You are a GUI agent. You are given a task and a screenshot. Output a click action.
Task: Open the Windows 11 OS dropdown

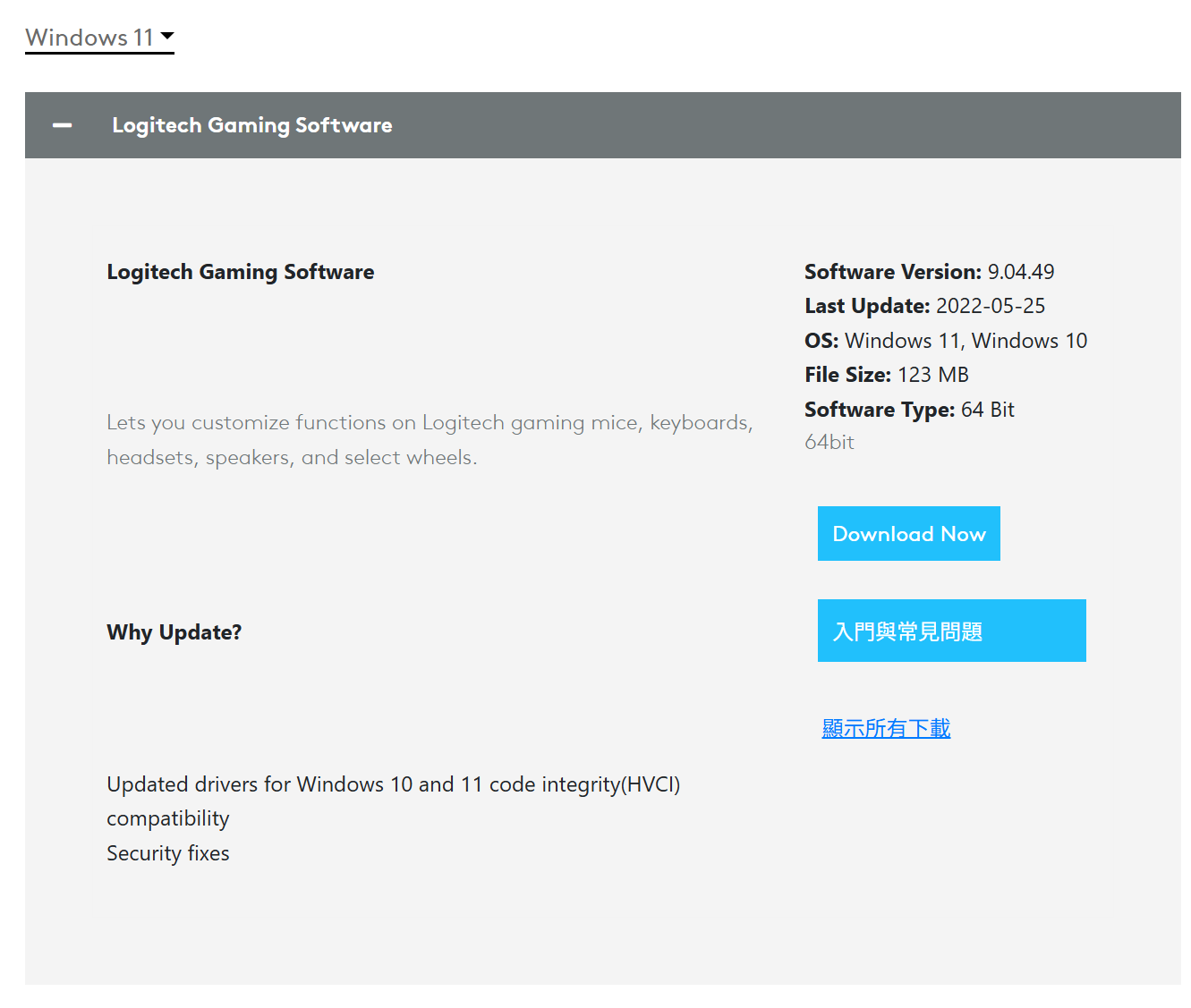(x=89, y=38)
